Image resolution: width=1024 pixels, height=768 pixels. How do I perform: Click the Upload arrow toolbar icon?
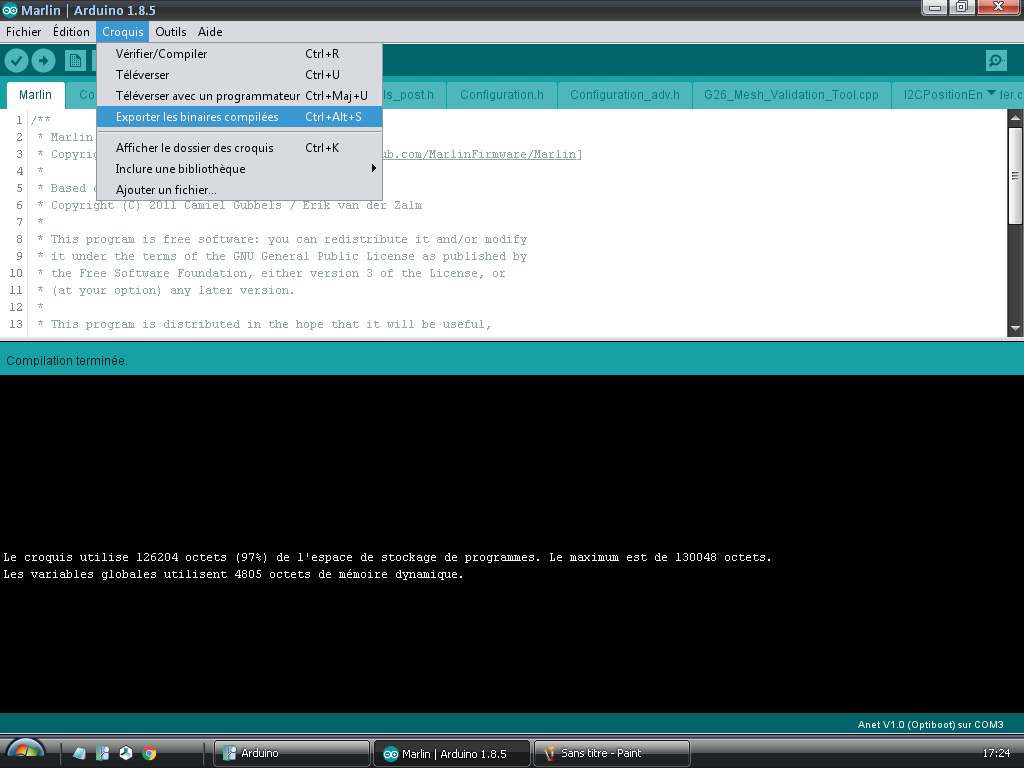44,61
